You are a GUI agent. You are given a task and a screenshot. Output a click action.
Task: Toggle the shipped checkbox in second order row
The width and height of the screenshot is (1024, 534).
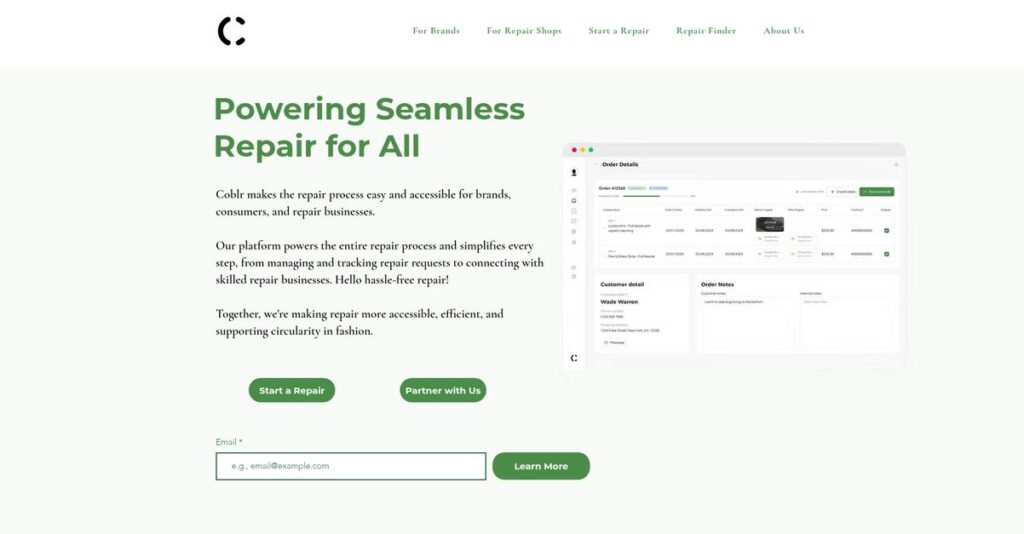click(886, 254)
